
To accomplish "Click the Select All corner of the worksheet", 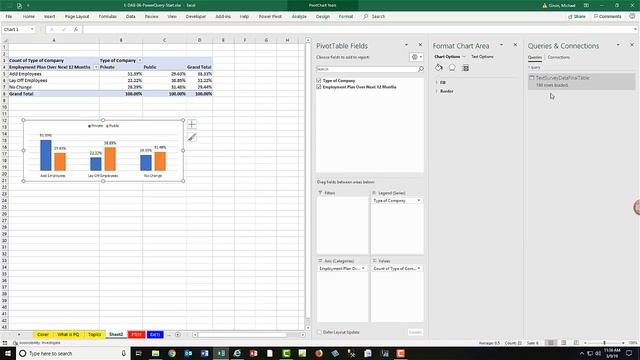I will point(5,40).
